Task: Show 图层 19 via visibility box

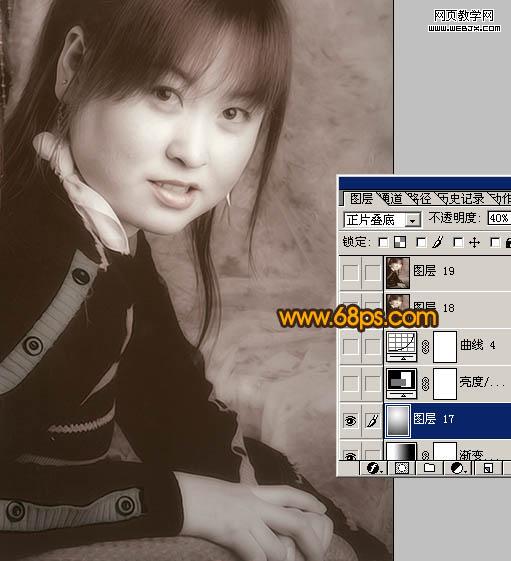Action: tap(350, 273)
